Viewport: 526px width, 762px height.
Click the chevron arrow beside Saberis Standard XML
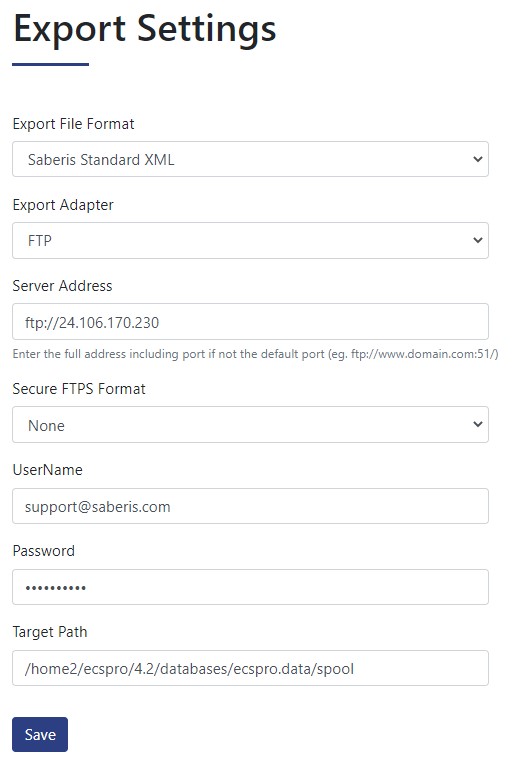[x=478, y=159]
